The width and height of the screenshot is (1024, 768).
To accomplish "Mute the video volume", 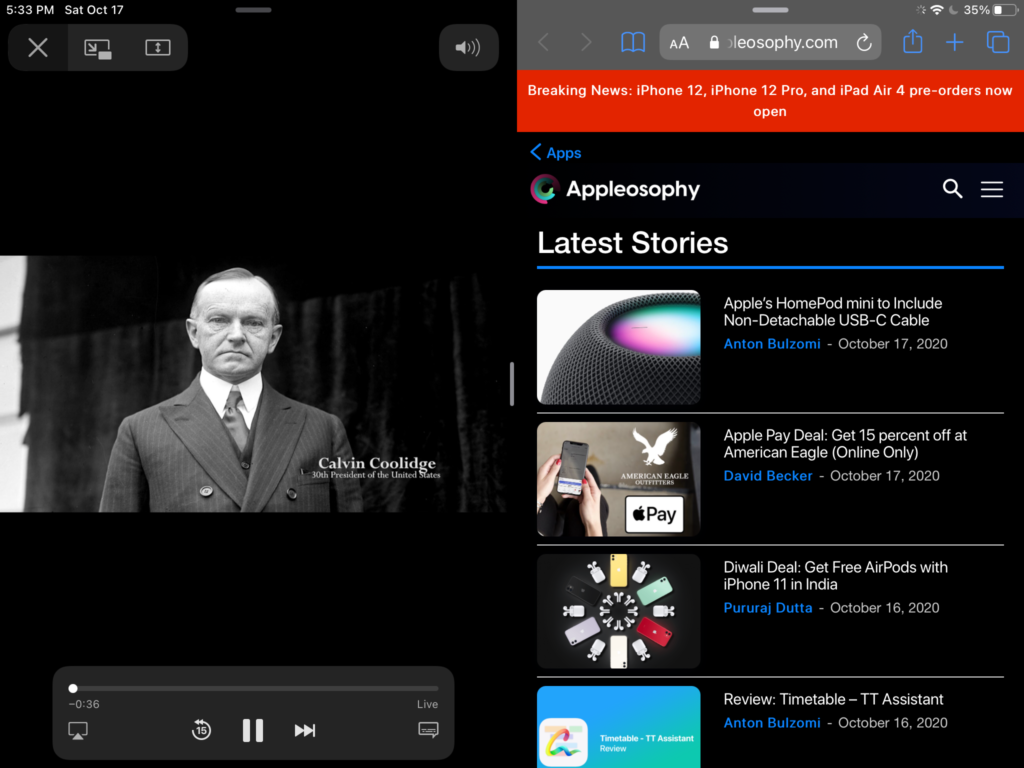I will 468,48.
